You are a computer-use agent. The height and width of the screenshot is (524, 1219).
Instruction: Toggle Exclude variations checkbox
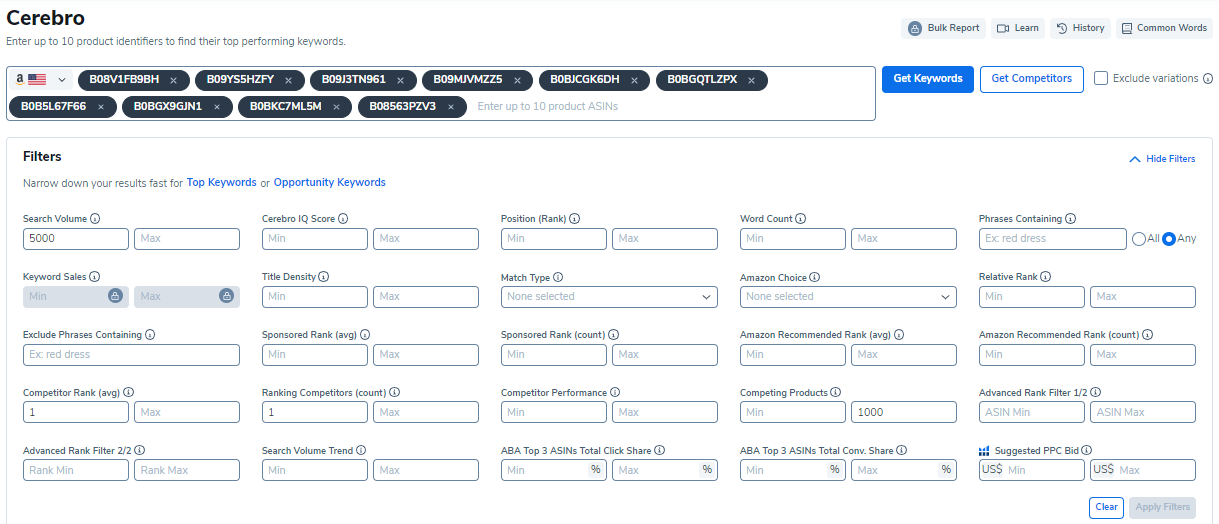1101,78
